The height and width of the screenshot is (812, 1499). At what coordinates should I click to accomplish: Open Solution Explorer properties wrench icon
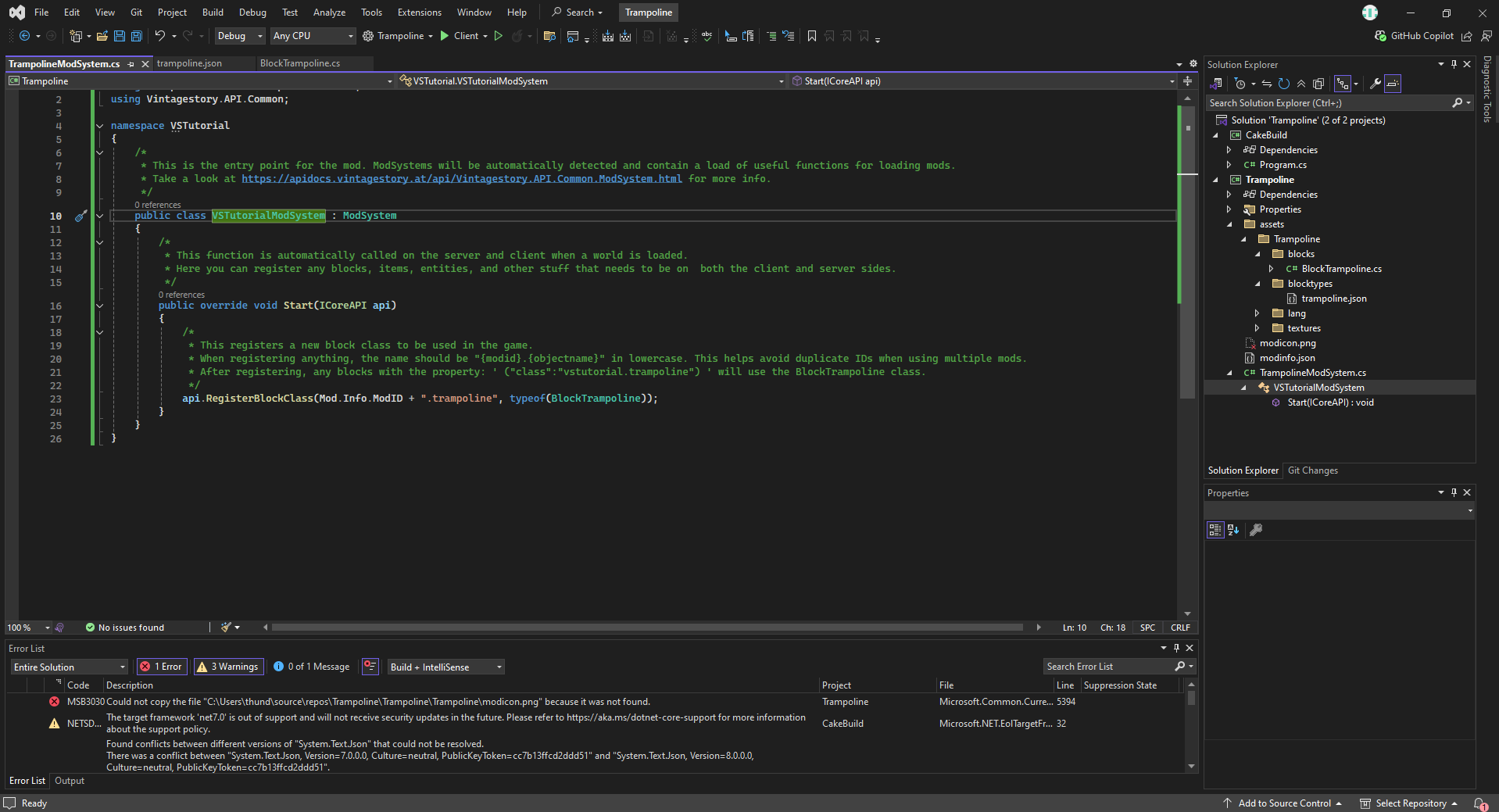click(x=1376, y=84)
